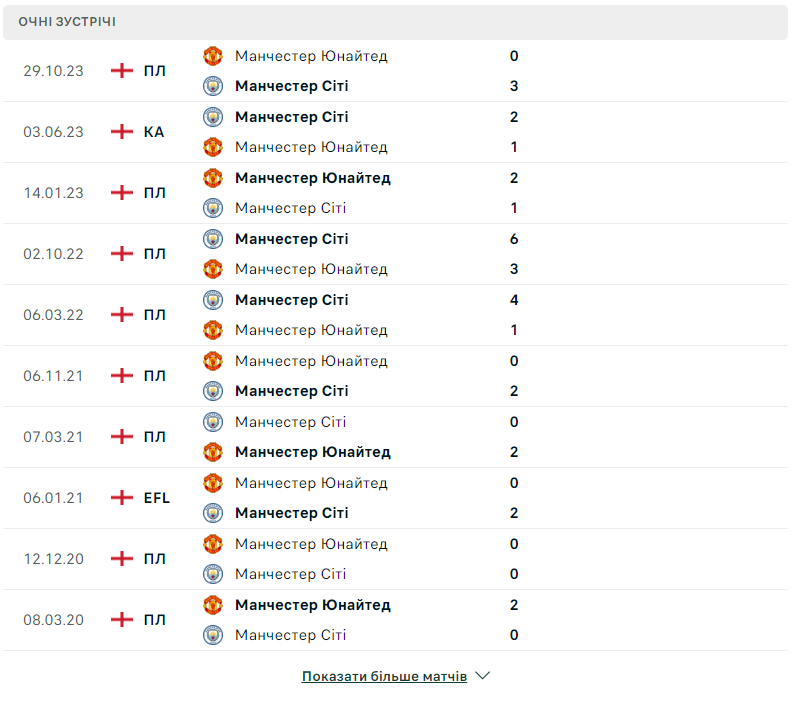
Task: Click the EFL competition label for 06.01.21
Action: [157, 498]
